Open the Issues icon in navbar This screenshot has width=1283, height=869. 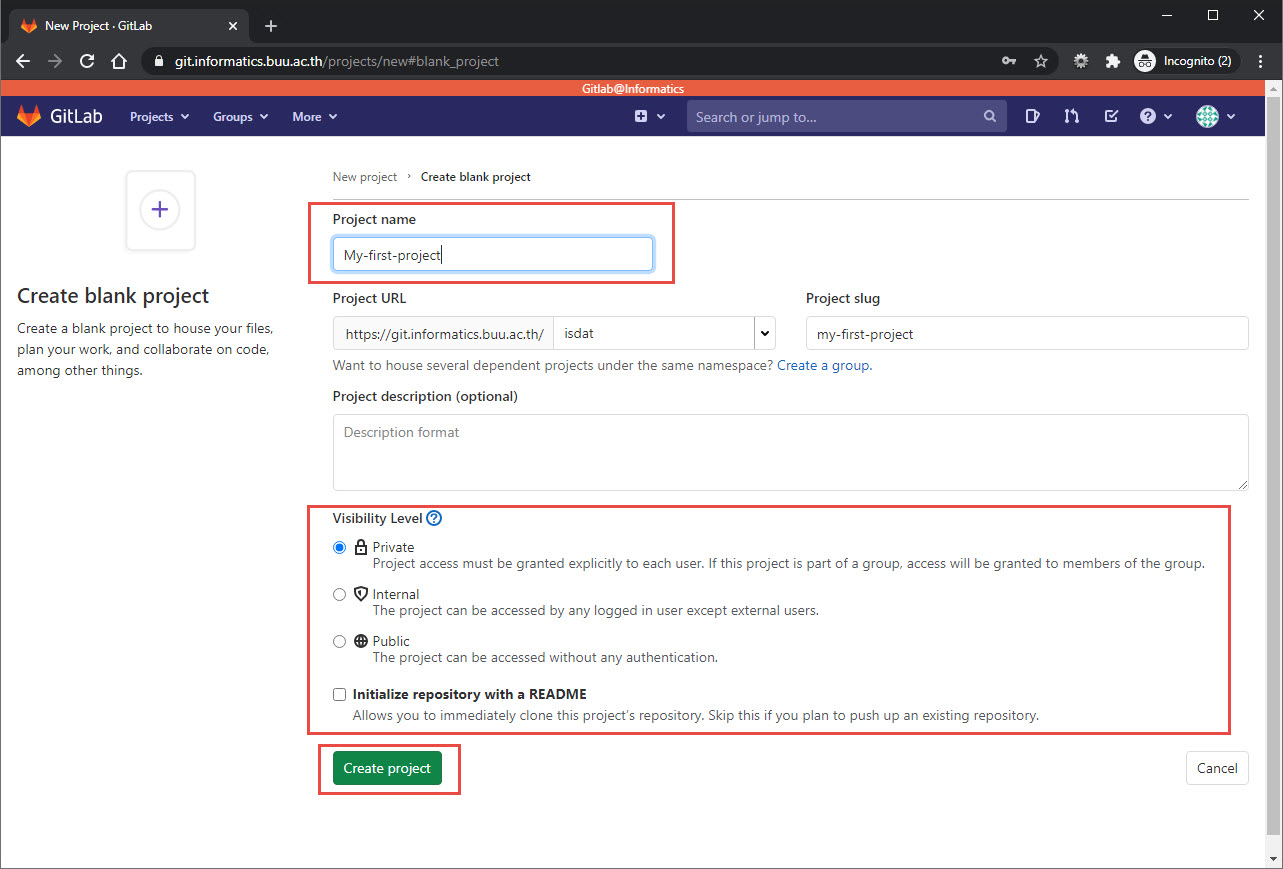click(1033, 117)
